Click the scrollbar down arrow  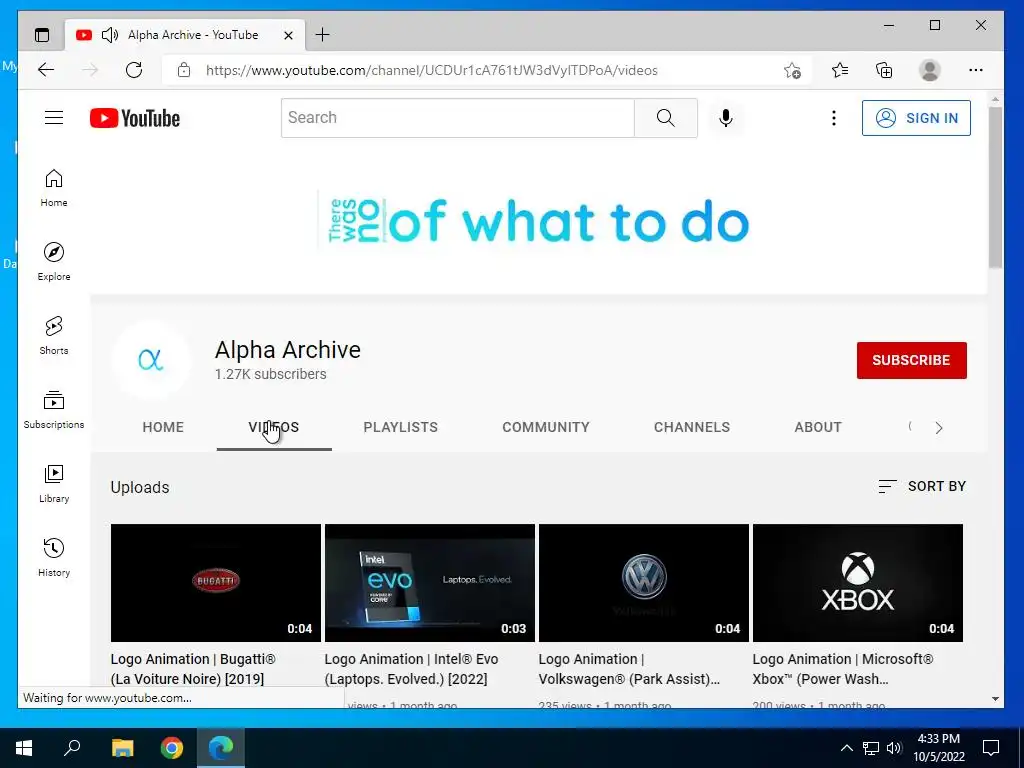point(995,699)
